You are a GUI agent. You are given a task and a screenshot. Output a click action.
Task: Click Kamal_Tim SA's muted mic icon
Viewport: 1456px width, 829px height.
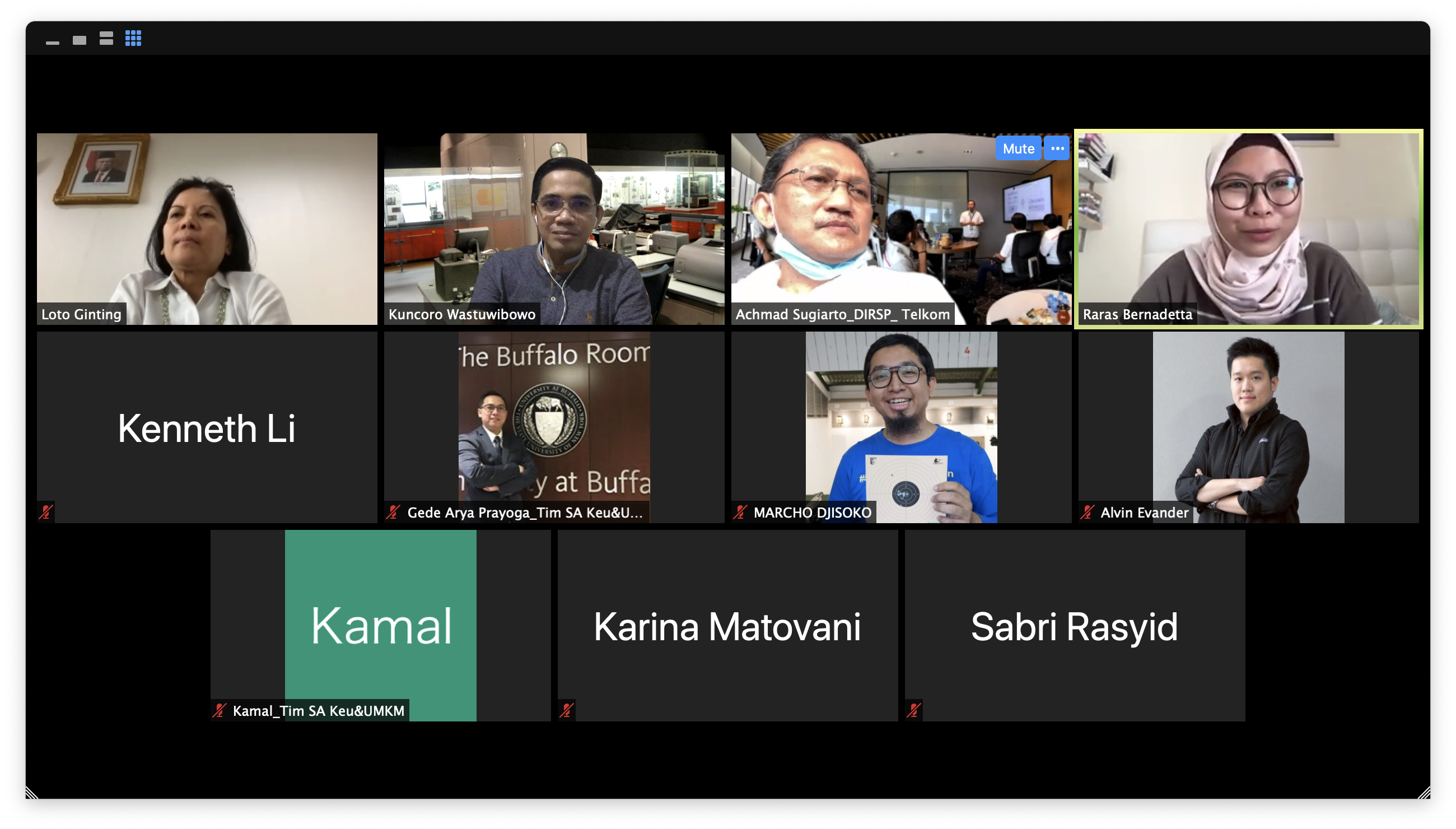click(219, 710)
